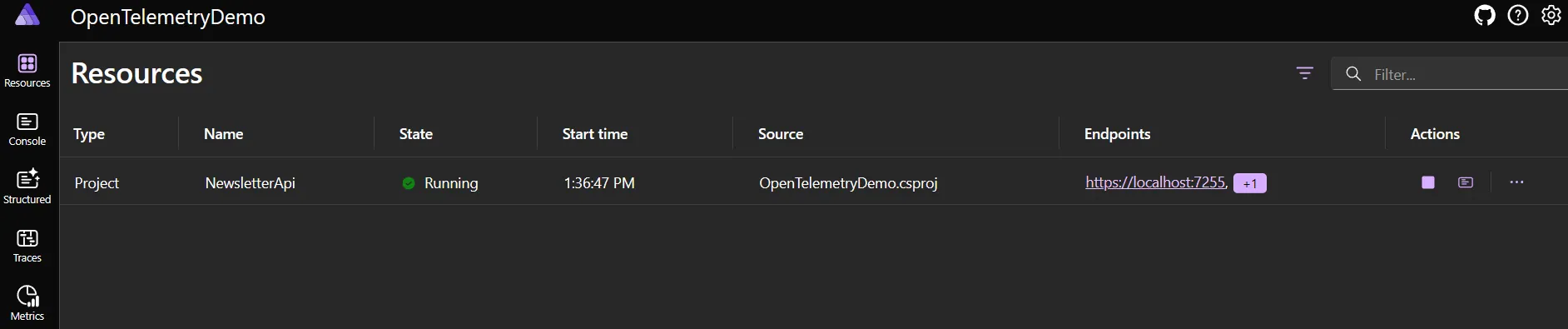Screen dimensions: 1568x329
Task: Open the Metrics page
Action: click(x=27, y=304)
